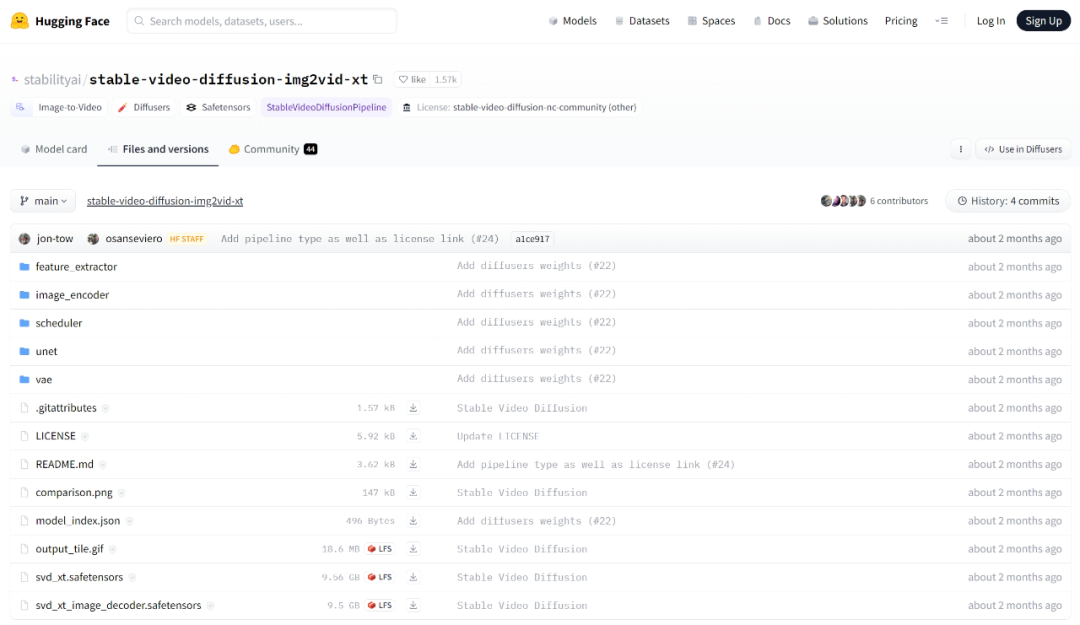Download comparison.png via download icon

413,493
